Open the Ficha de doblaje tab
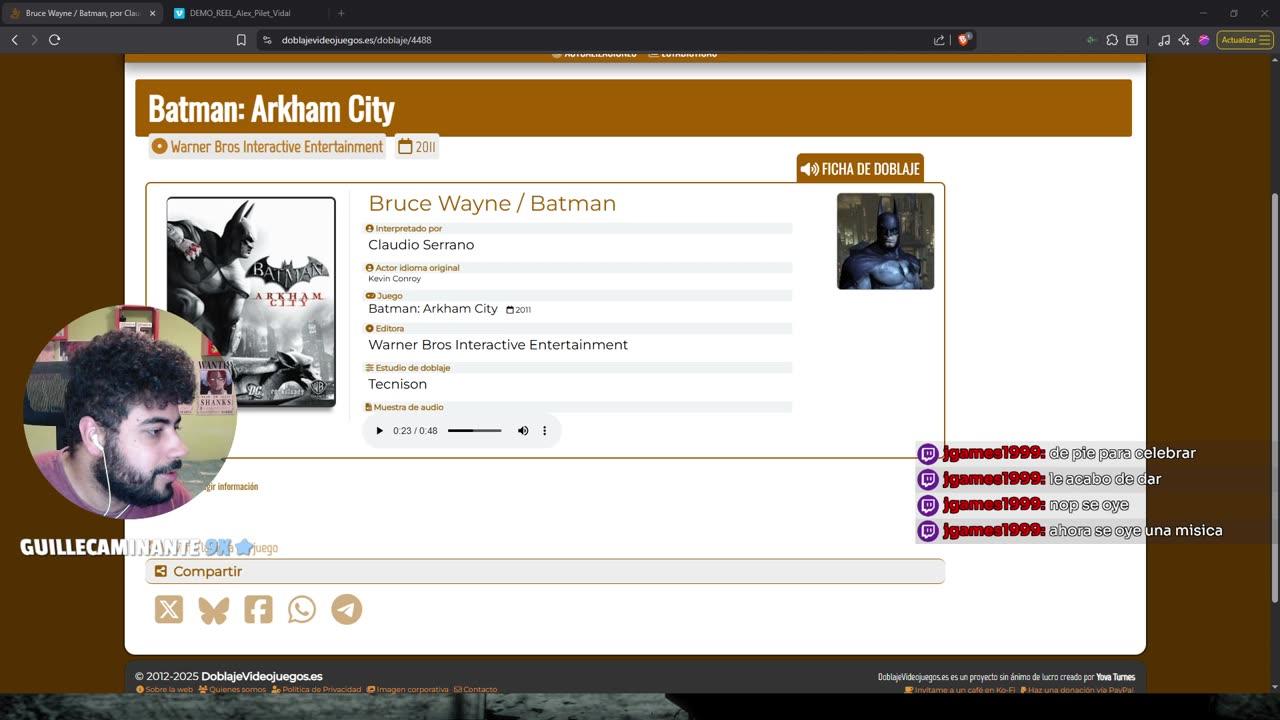 (860, 168)
